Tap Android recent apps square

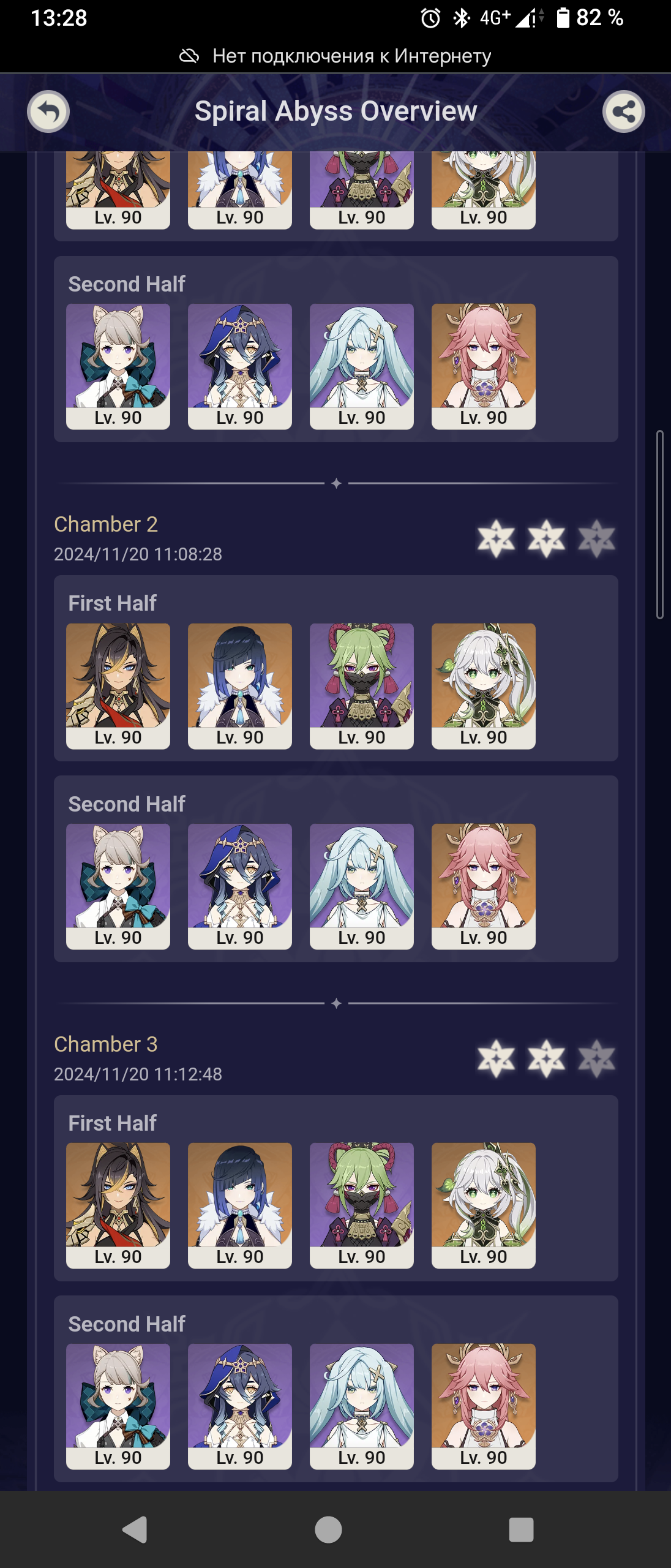[521, 1529]
